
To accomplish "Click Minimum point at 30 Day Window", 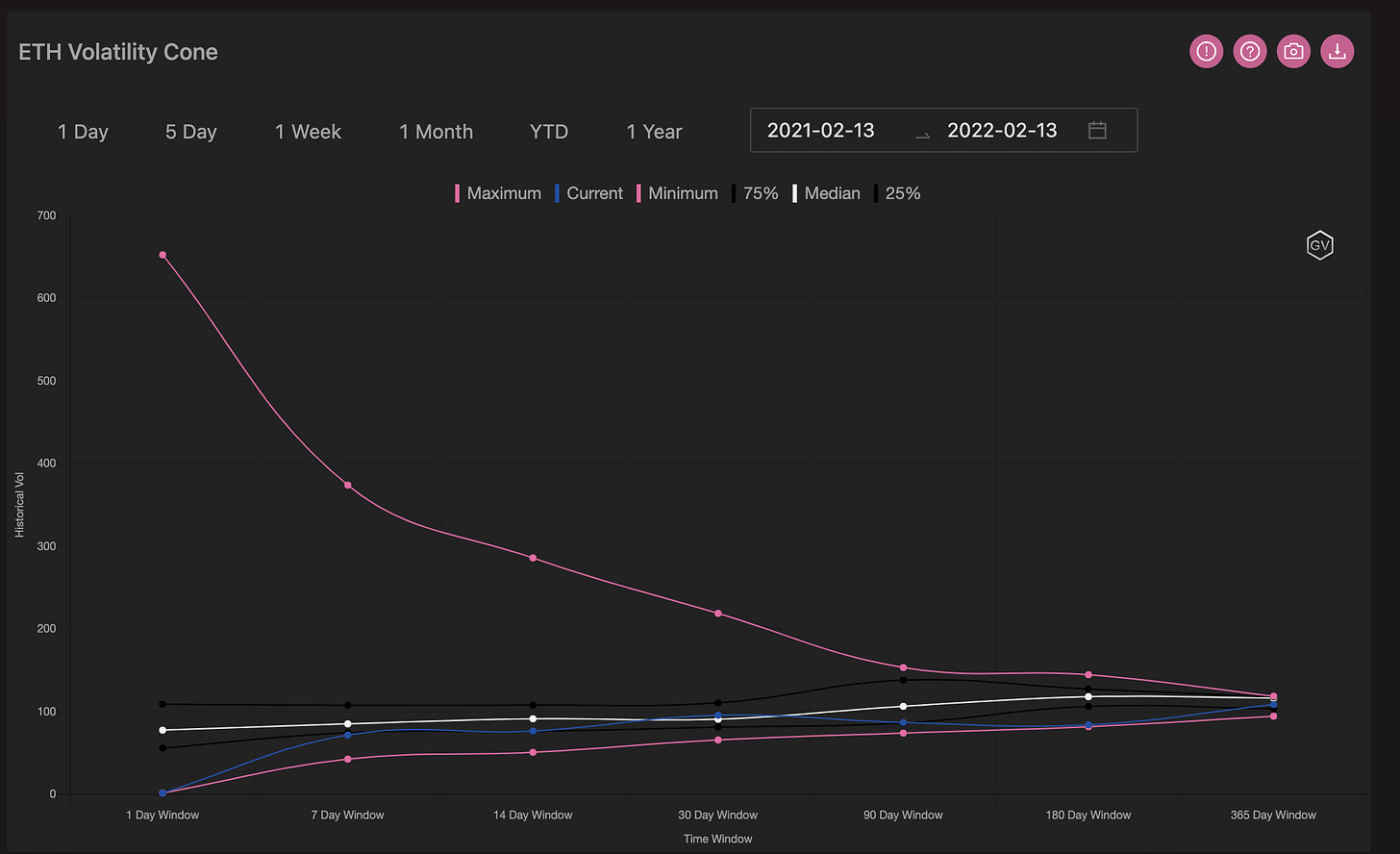I will click(x=718, y=740).
